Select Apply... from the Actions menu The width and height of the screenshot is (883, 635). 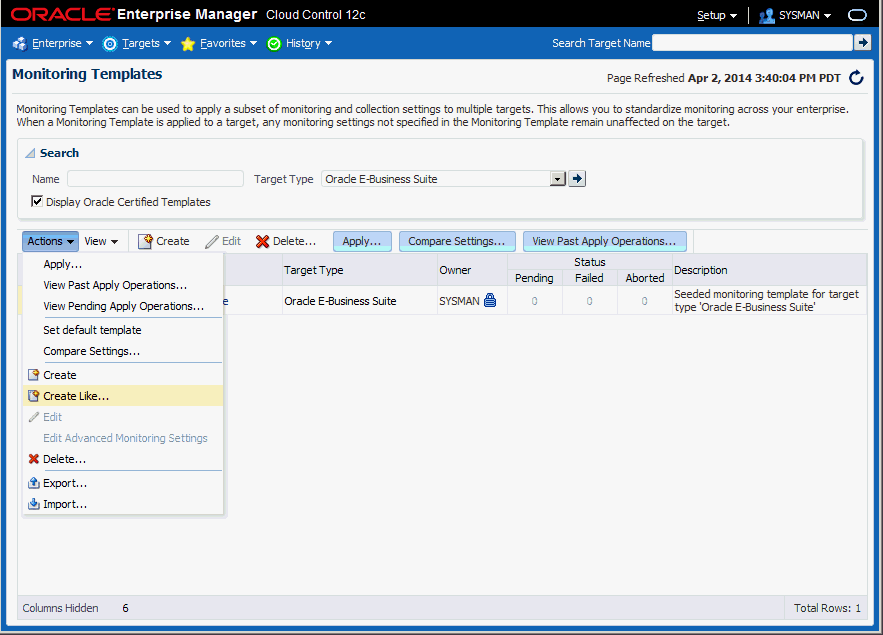tap(123, 264)
